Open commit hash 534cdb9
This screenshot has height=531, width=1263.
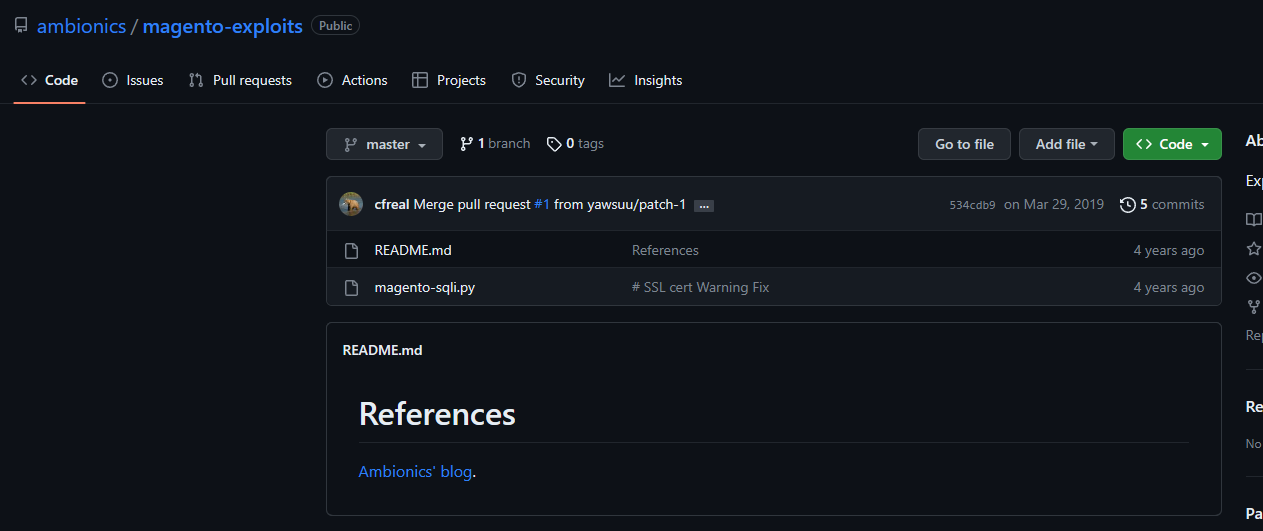(972, 205)
